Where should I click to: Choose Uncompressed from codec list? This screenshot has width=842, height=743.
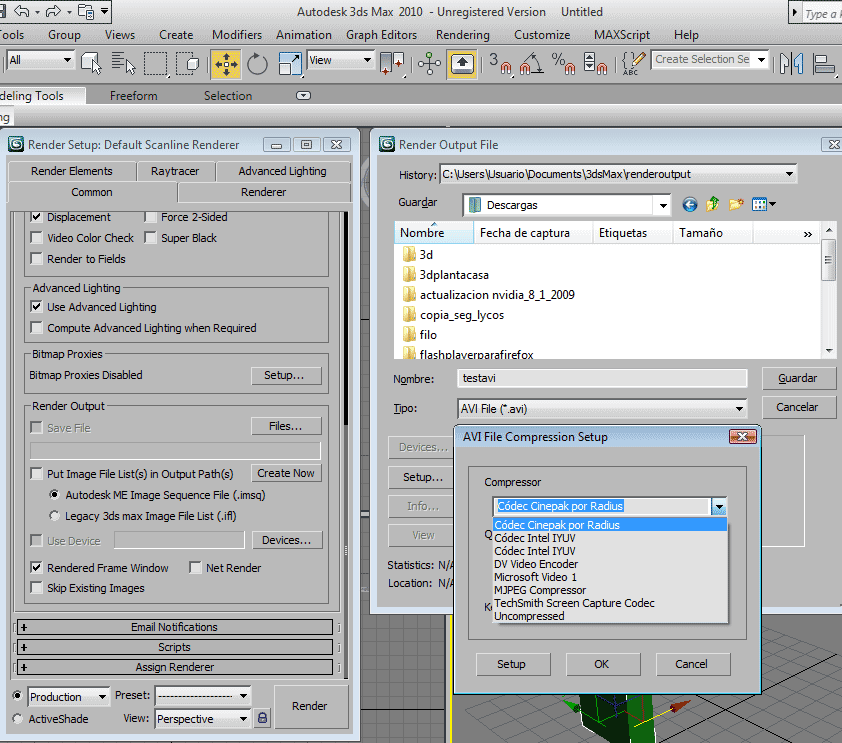[x=609, y=616]
